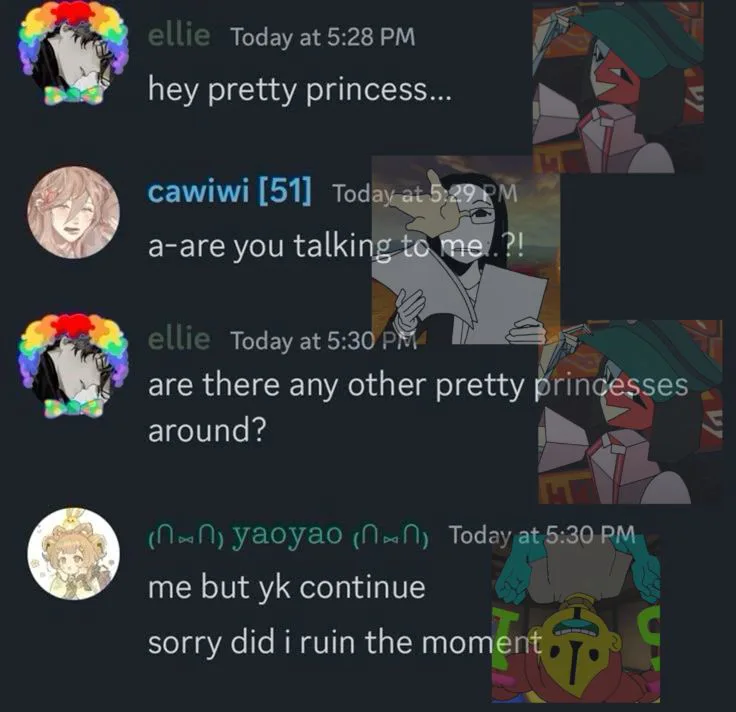Open ellie's rainbow clown avatar on first message
Image resolution: width=736 pixels, height=712 pixels.
tap(74, 55)
